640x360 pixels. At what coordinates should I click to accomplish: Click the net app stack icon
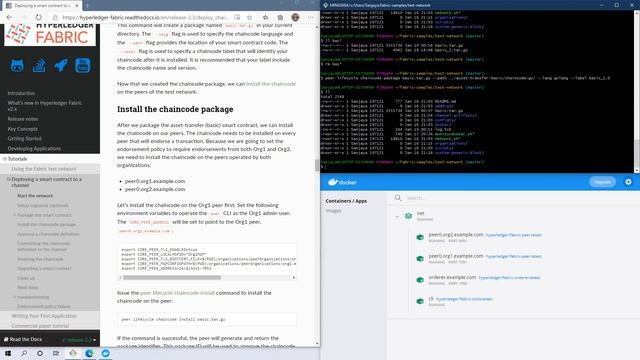(x=408, y=216)
